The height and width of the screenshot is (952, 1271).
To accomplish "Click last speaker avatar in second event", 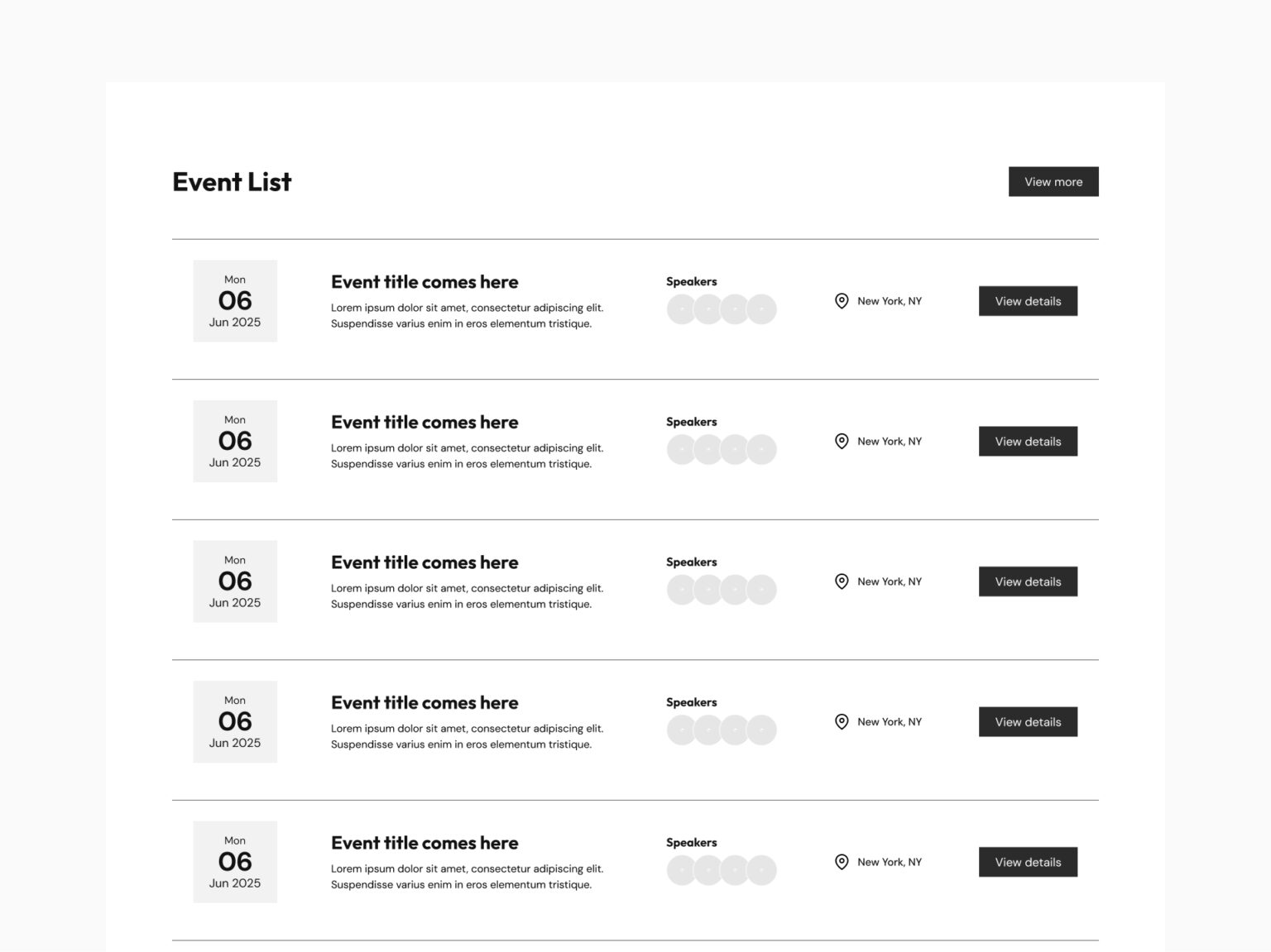I will tap(763, 450).
